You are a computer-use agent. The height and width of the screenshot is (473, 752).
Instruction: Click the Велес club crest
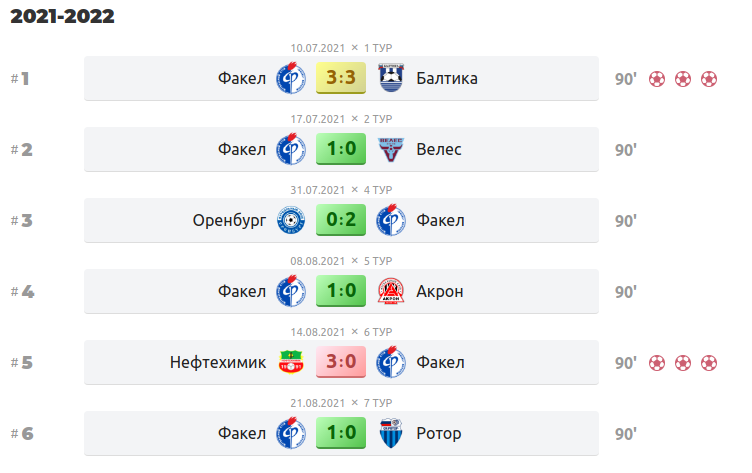pyautogui.click(x=391, y=149)
